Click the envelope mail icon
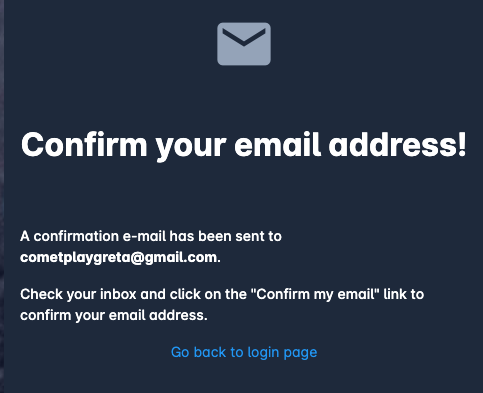483x393 pixels. coord(244,44)
